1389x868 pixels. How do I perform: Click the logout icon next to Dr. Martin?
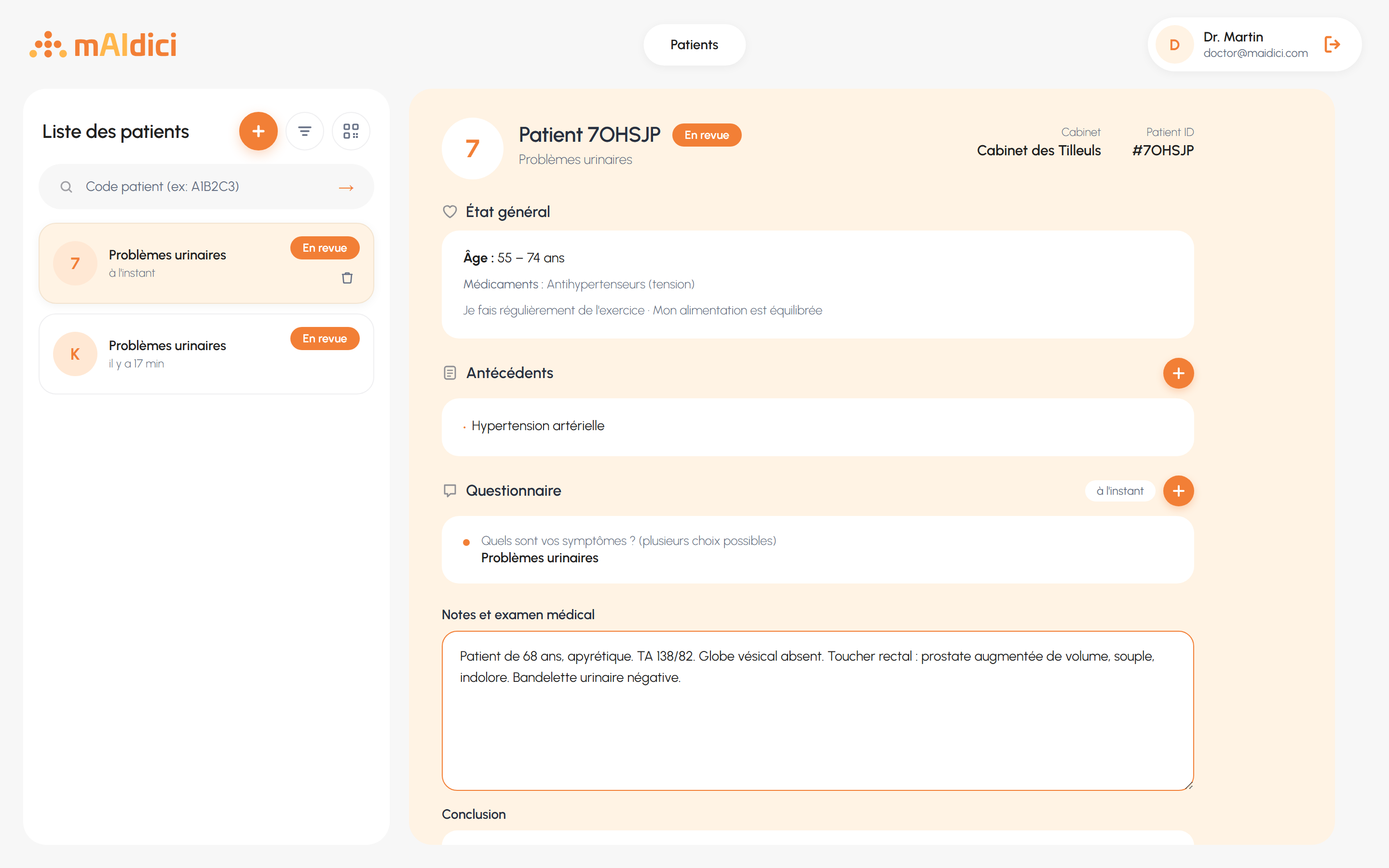pyautogui.click(x=1332, y=44)
